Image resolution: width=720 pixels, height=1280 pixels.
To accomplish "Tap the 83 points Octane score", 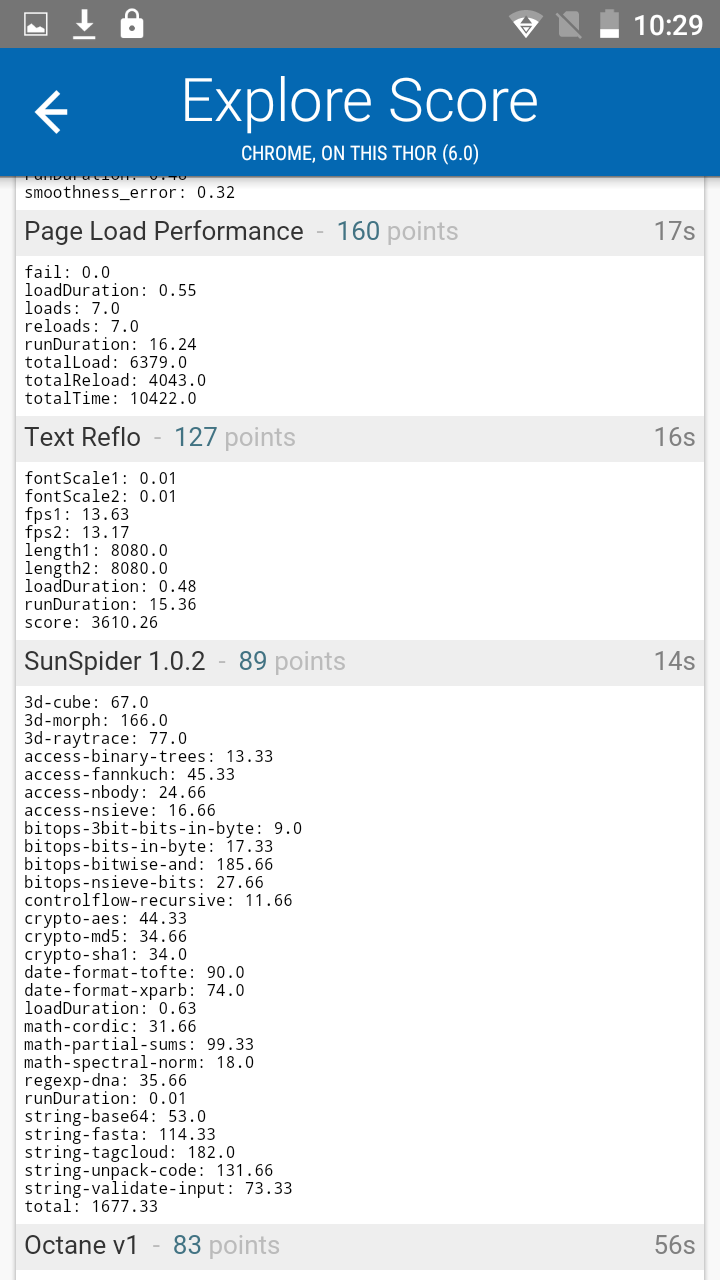I will tap(225, 1246).
